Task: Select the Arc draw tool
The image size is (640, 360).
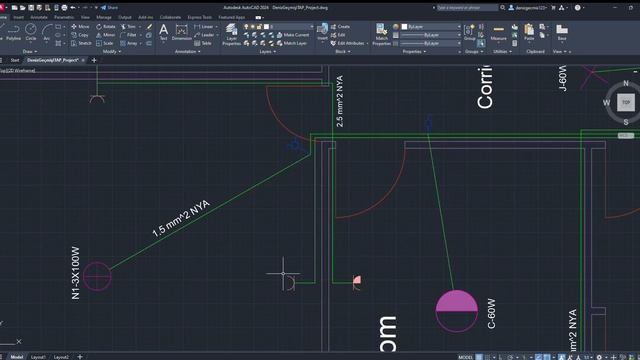Action: point(47,32)
